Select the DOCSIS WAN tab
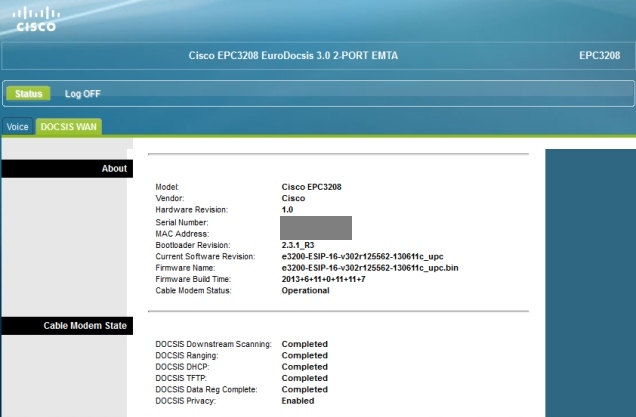Viewport: 636px width, 417px height. pos(69,127)
